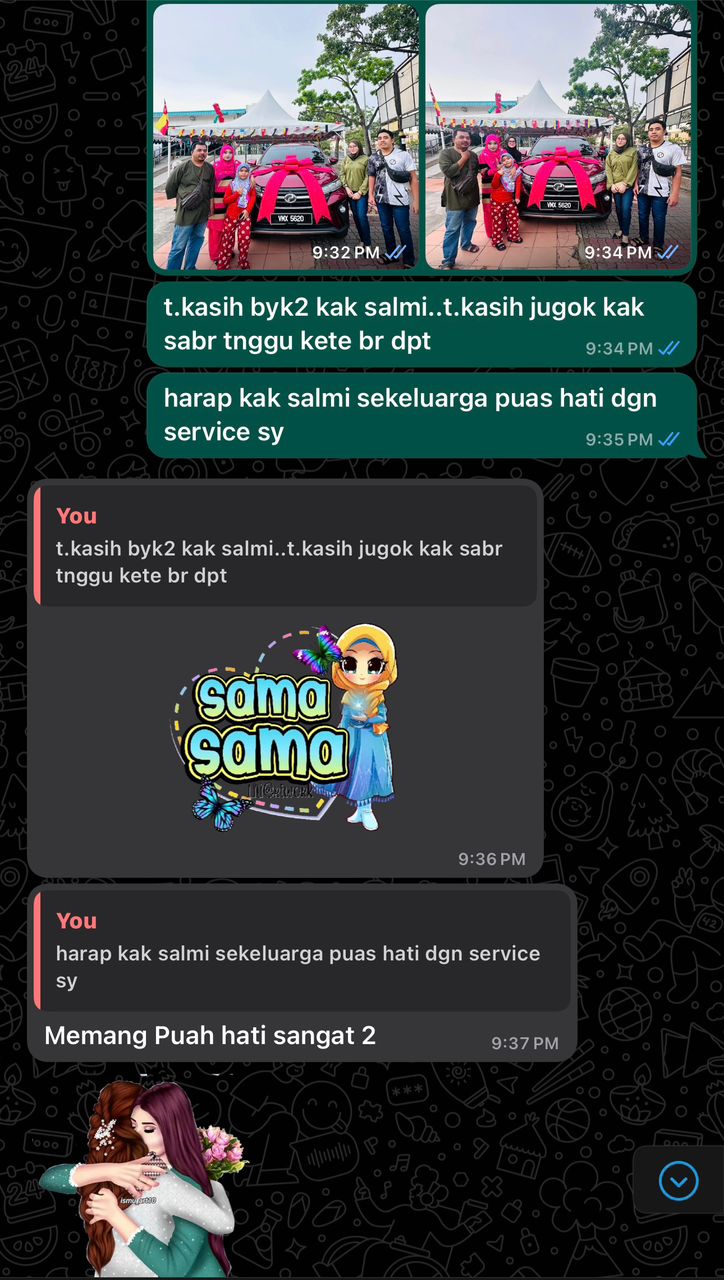
Task: Tap the 9:36 PM timestamp of sticker message
Action: tap(492, 859)
